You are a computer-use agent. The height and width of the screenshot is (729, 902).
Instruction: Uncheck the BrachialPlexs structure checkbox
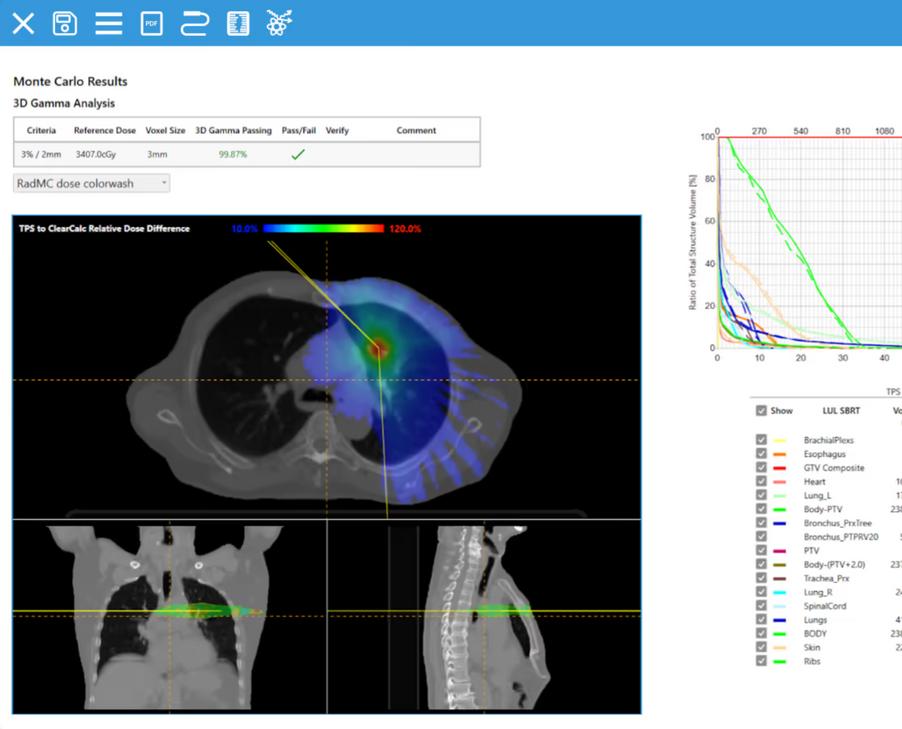(761, 440)
